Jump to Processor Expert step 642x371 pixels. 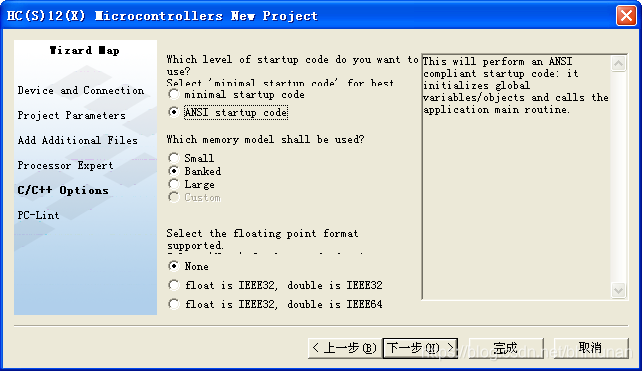[x=65, y=165]
